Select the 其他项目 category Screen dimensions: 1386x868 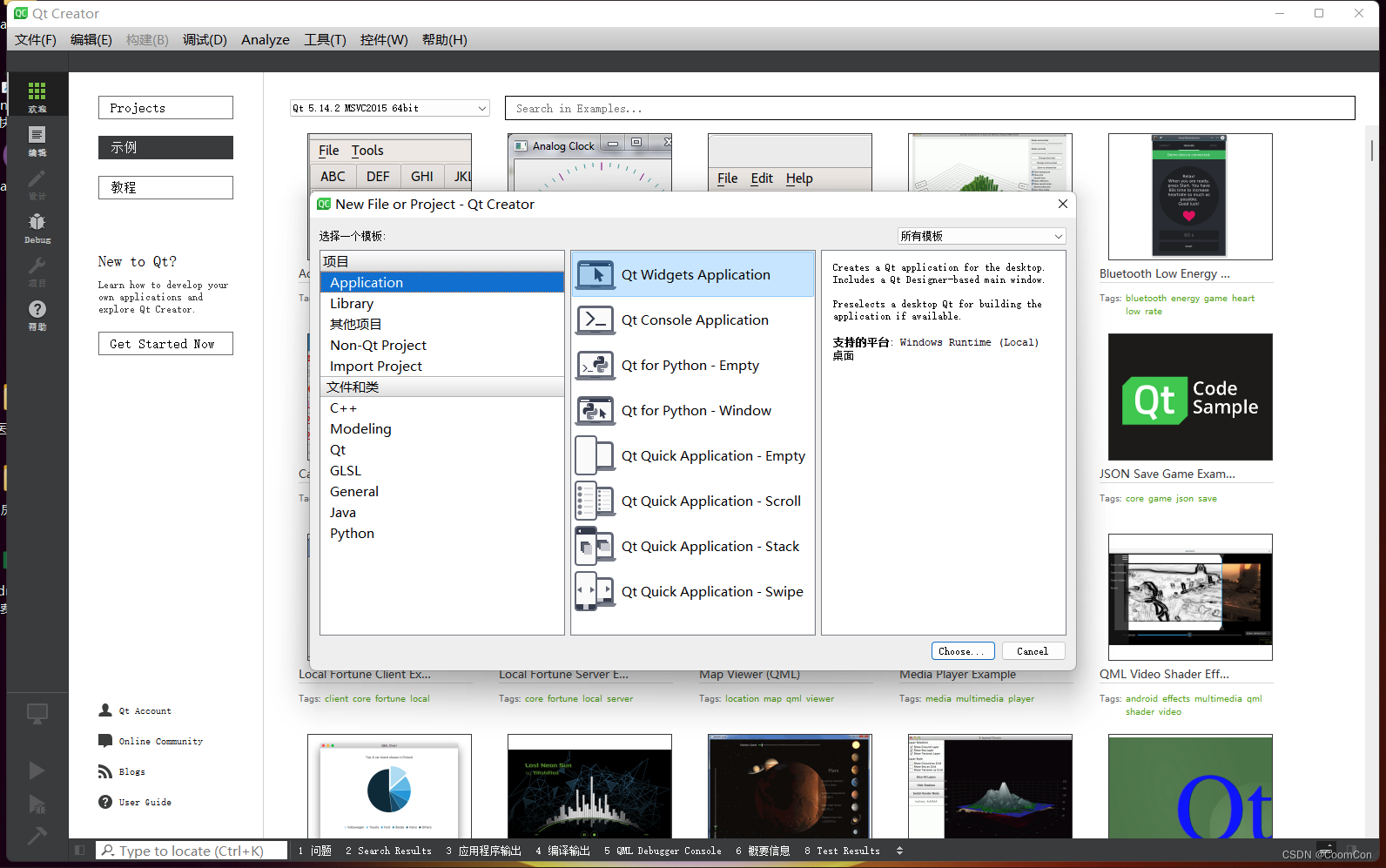tap(442, 324)
